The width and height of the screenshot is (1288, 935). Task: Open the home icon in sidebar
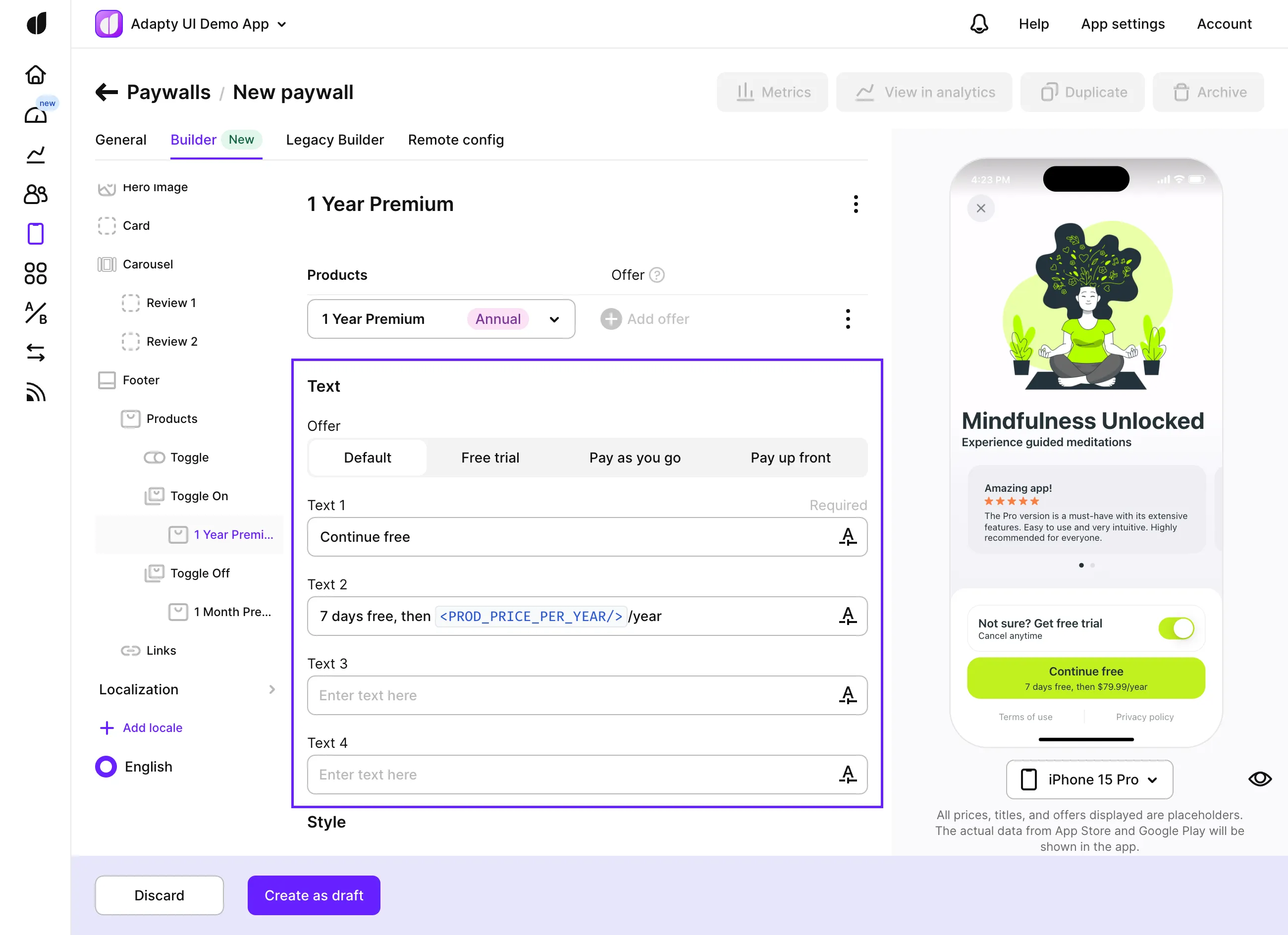[x=35, y=74]
